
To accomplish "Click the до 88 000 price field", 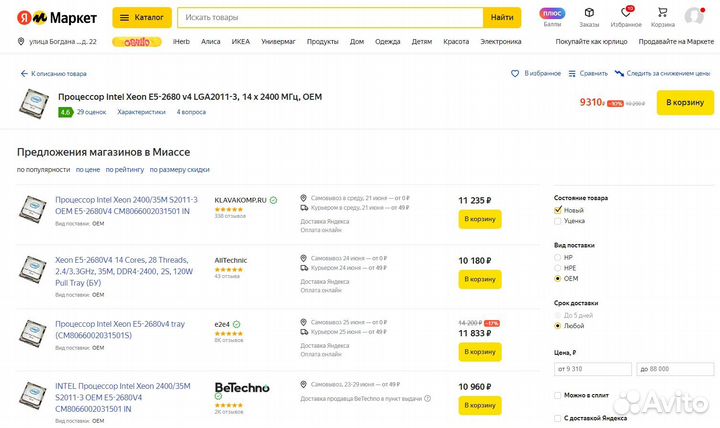I will pyautogui.click(x=675, y=369).
